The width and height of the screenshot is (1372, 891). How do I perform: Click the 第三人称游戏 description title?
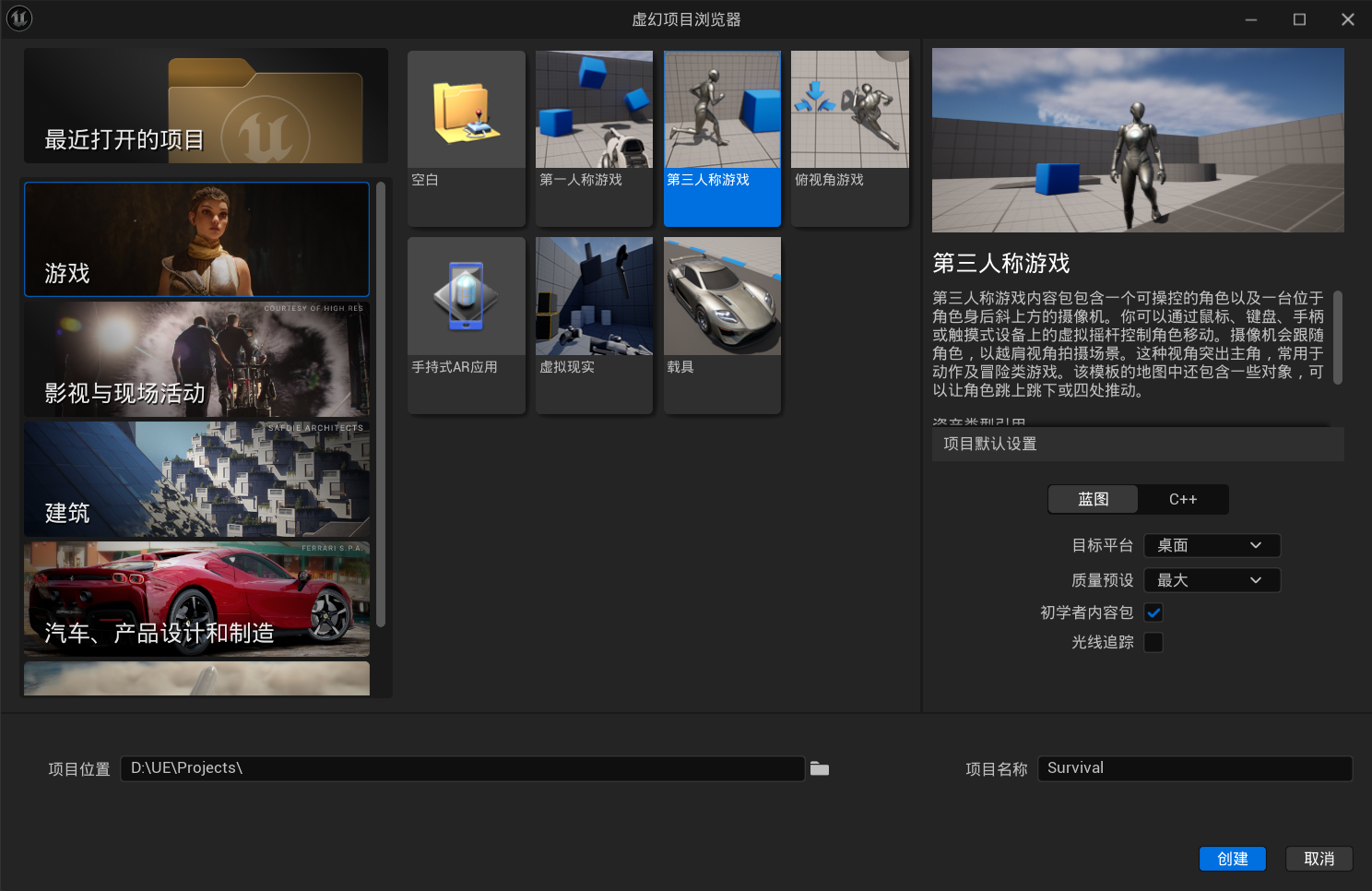pyautogui.click(x=1001, y=263)
